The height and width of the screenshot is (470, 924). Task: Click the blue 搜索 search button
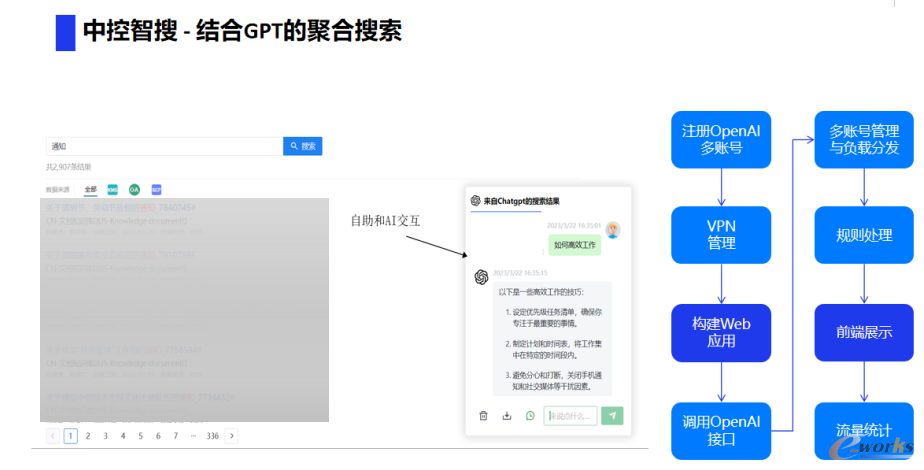[302, 146]
